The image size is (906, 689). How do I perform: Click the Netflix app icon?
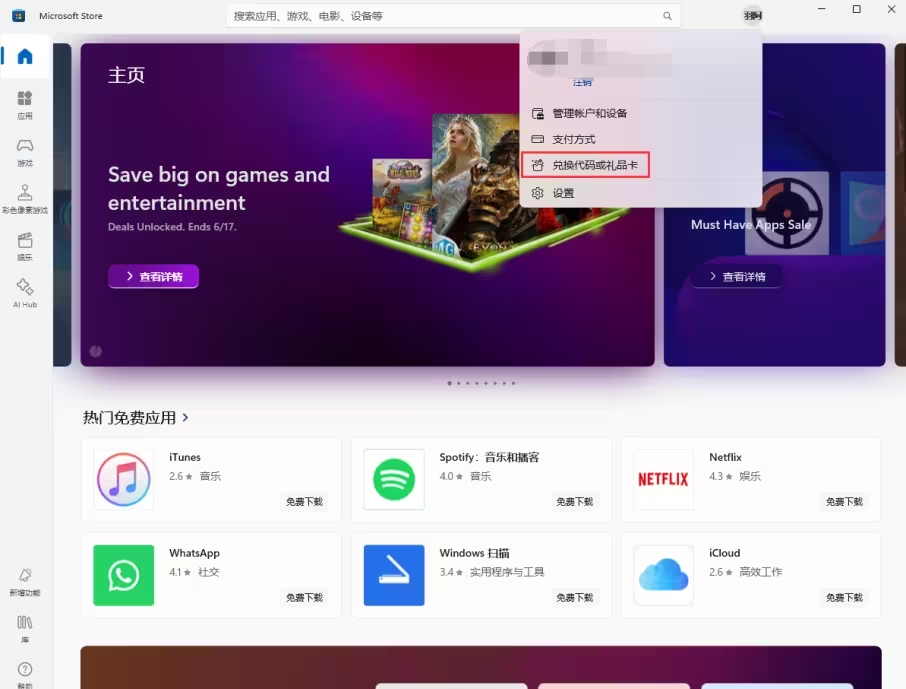[663, 479]
